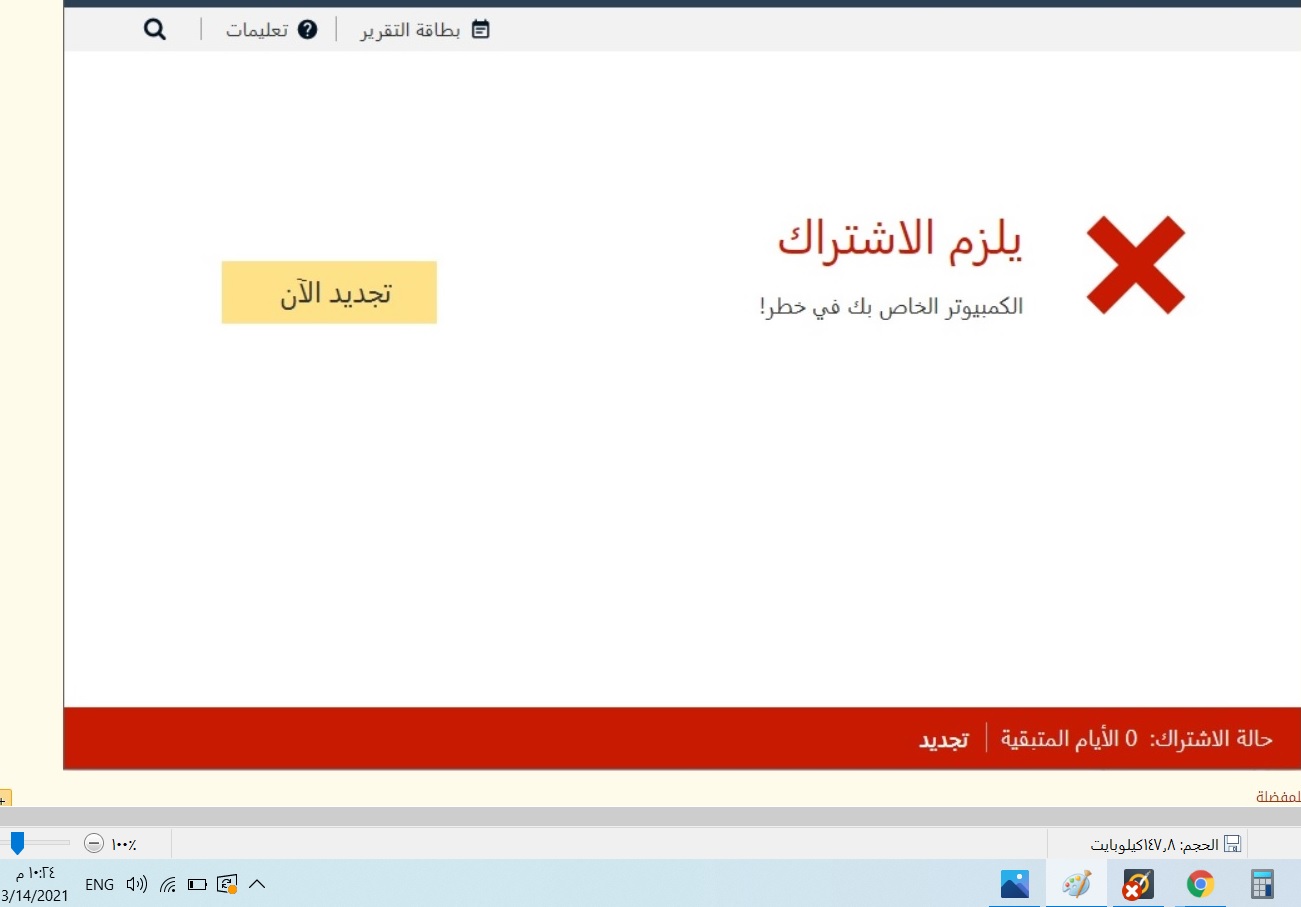Open the clock and date flyout
1301x907 pixels.
pos(35,884)
